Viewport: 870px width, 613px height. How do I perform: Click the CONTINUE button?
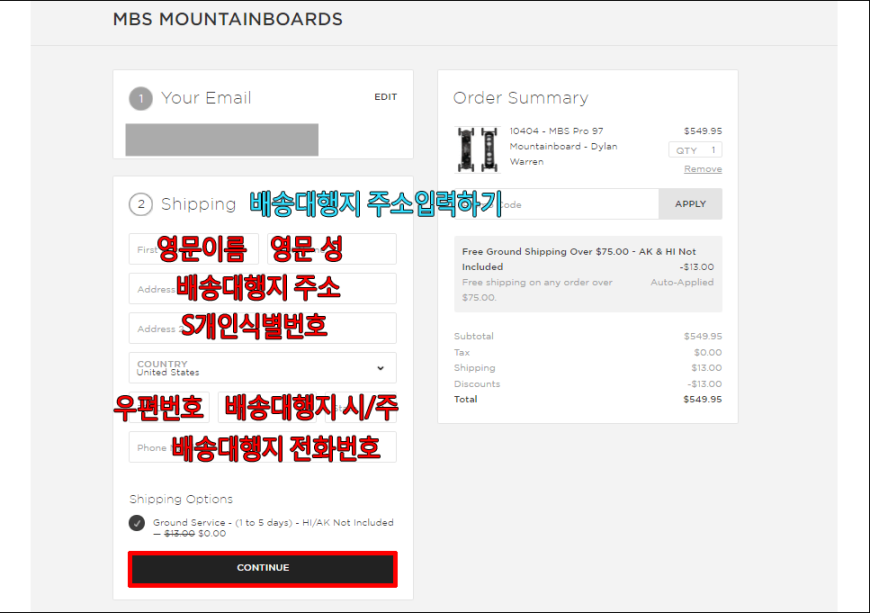tap(262, 569)
